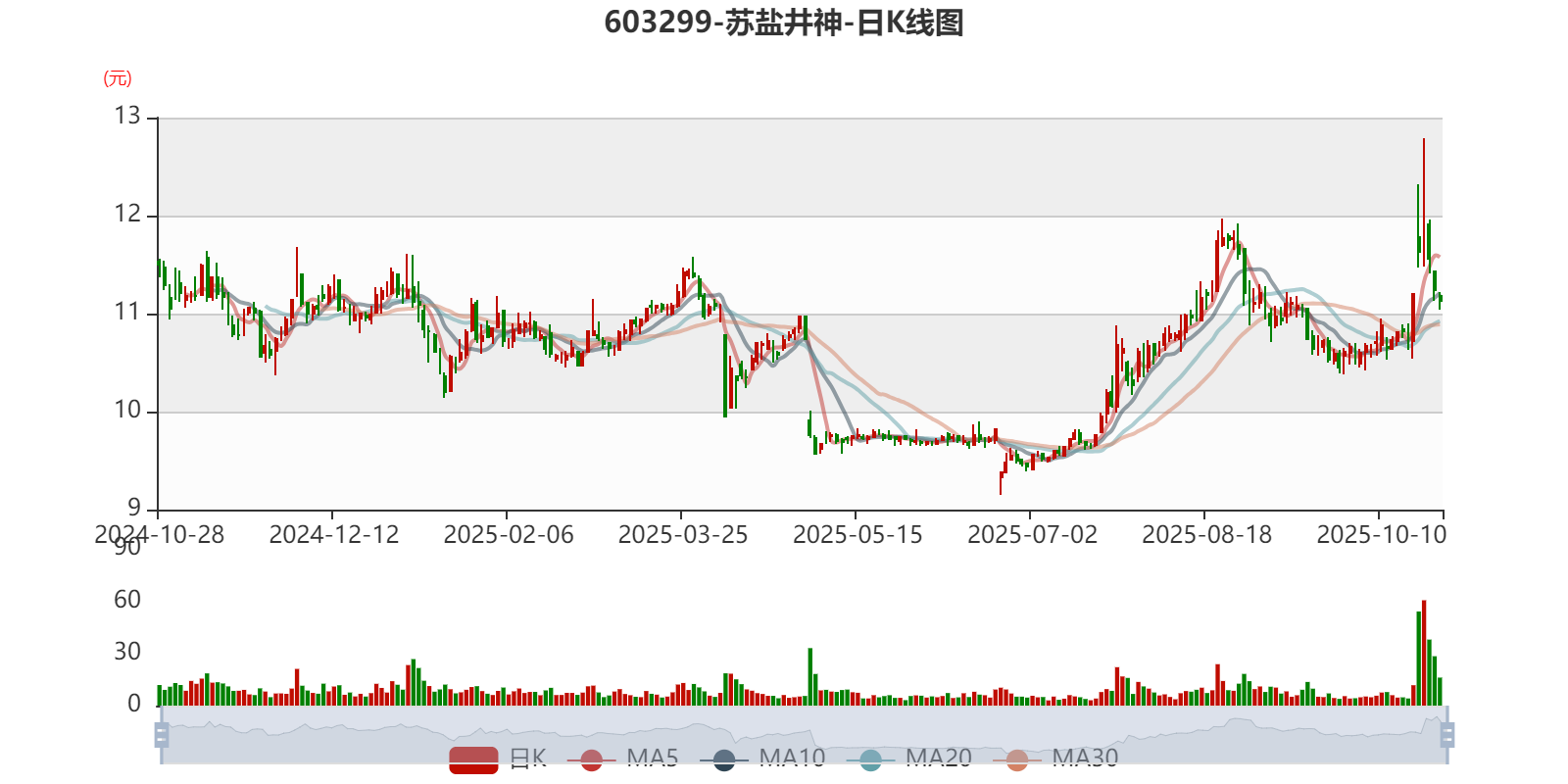The image size is (1568, 784).
Task: Click the chart title 603299-苏盐井神-日K线图
Action: tap(784, 23)
